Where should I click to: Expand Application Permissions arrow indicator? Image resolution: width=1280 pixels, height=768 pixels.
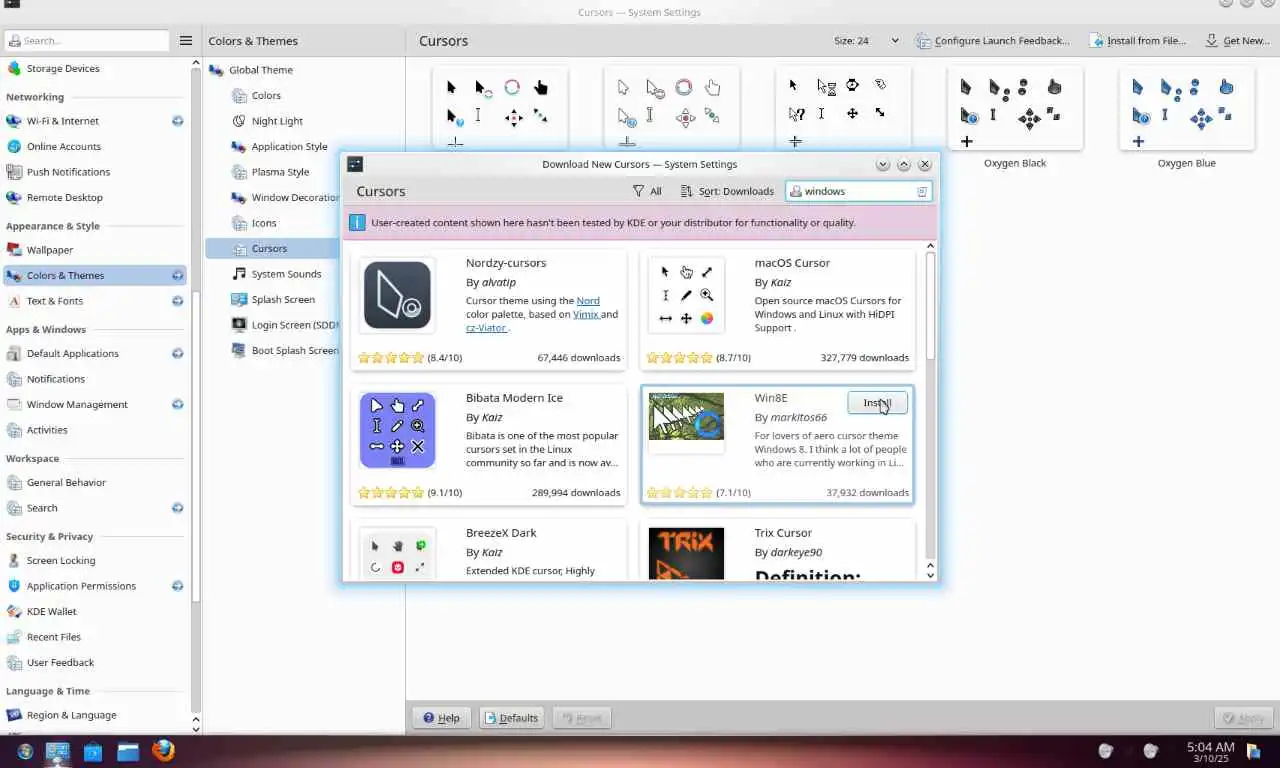click(x=177, y=586)
